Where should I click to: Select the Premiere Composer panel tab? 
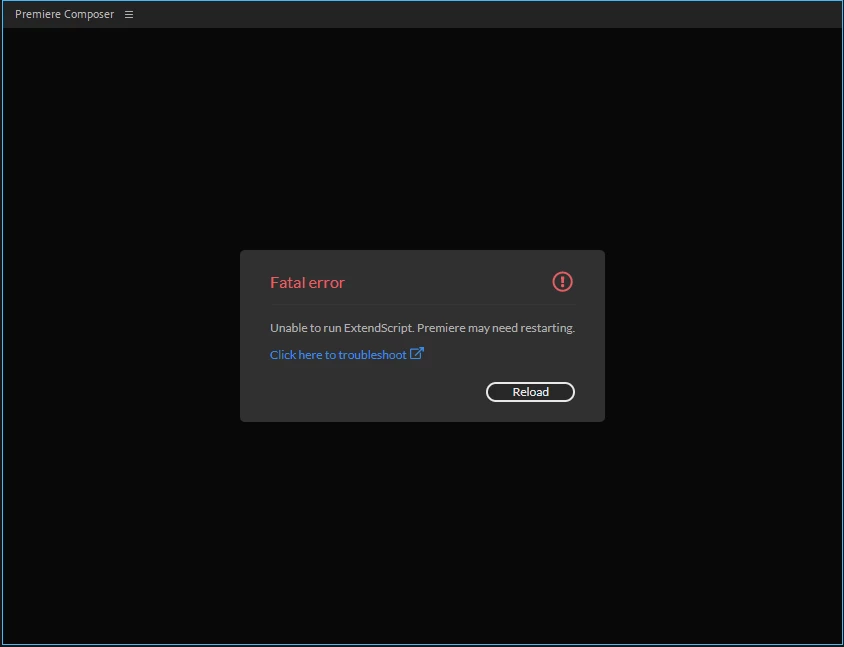tap(65, 15)
